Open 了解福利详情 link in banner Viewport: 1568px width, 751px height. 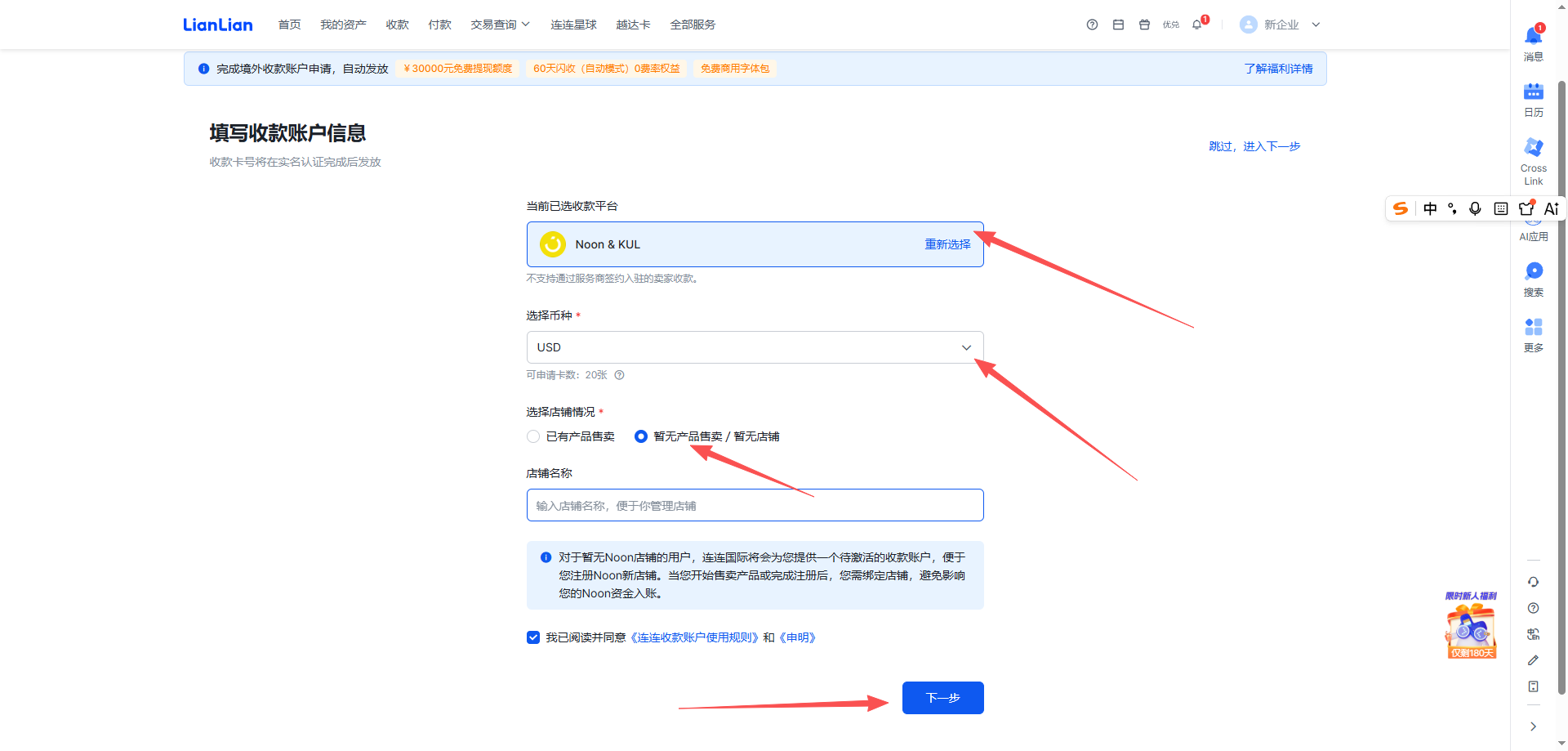point(1278,69)
